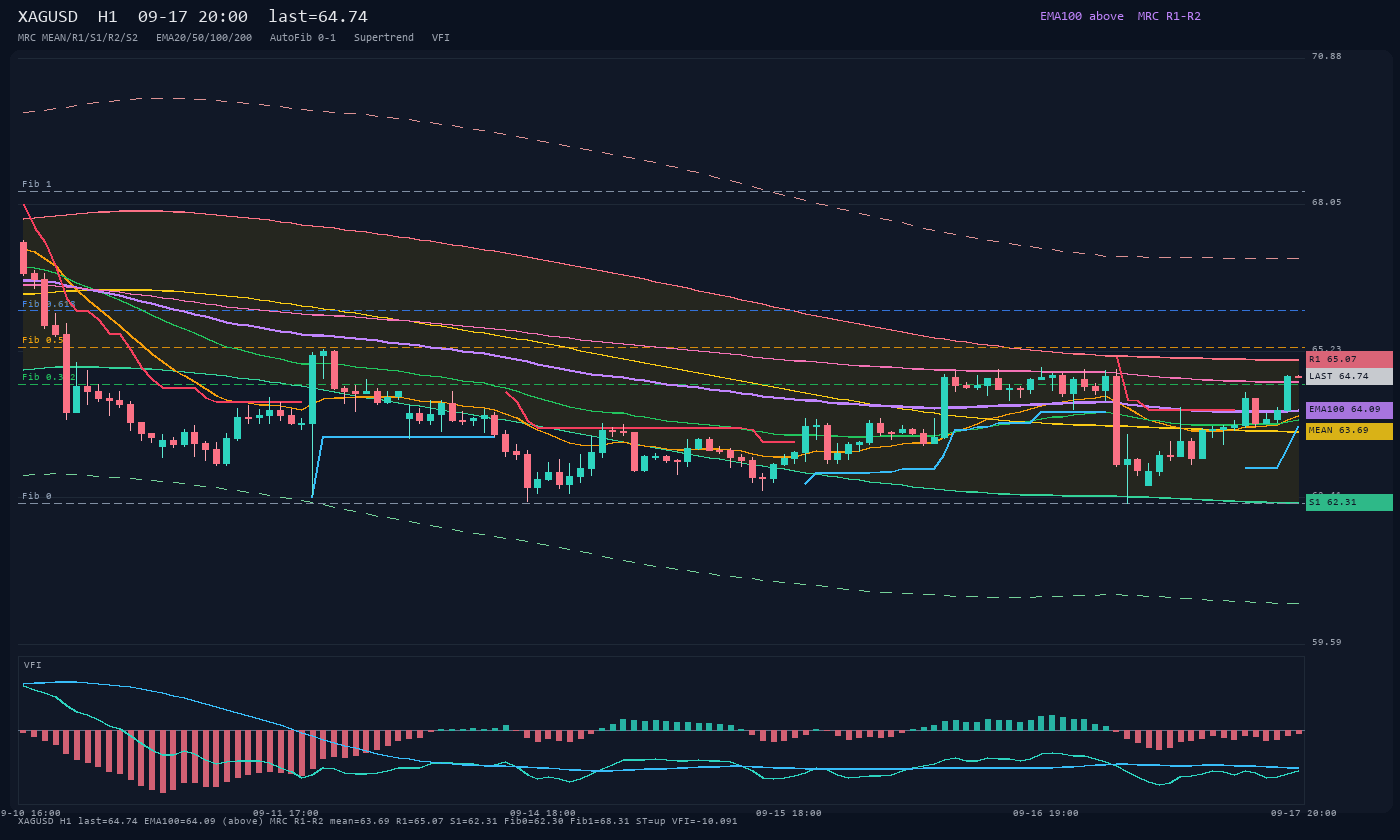Click the yellow "MEAN 63.69" price tag
The width and height of the screenshot is (1400, 840).
[1349, 431]
